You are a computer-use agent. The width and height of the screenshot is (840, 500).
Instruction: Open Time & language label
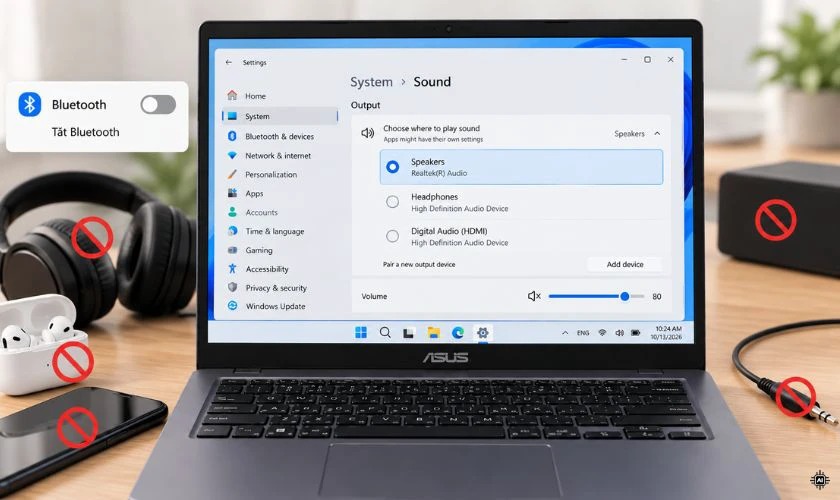coord(275,232)
